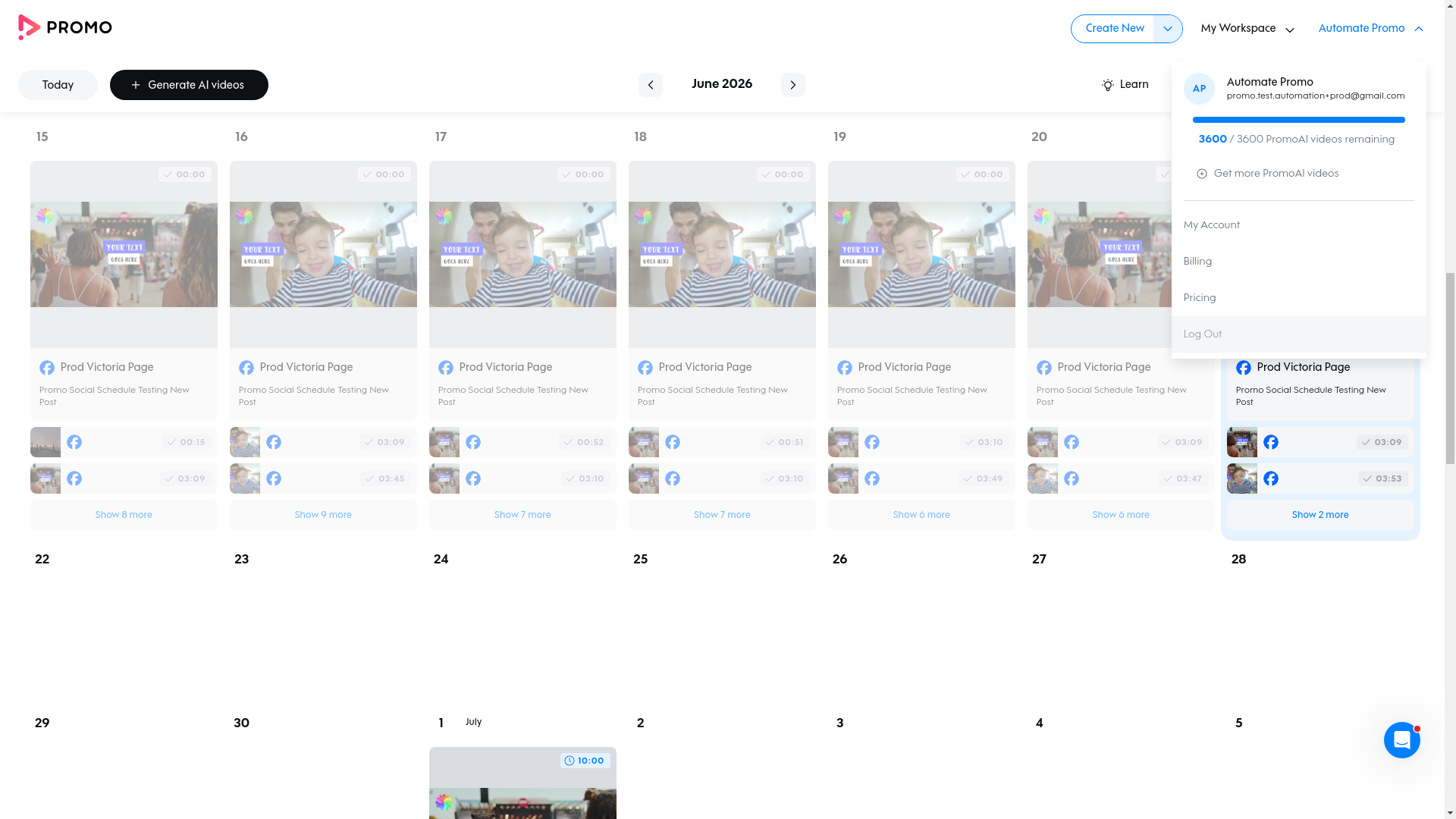Click the PromoAI videos remaining progress bar
Viewport: 1456px width, 819px height.
click(1298, 120)
